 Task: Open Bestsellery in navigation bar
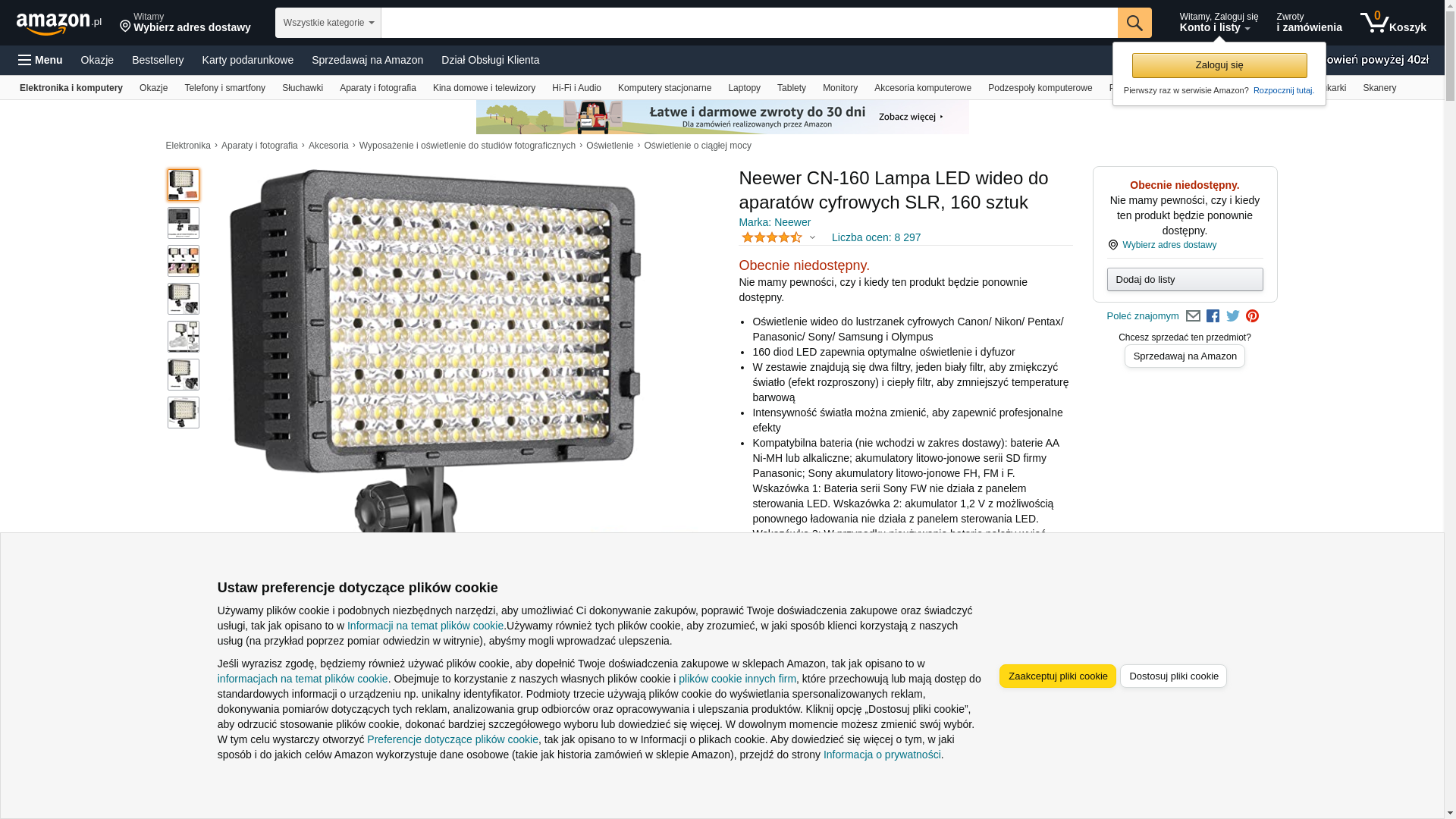[158, 60]
